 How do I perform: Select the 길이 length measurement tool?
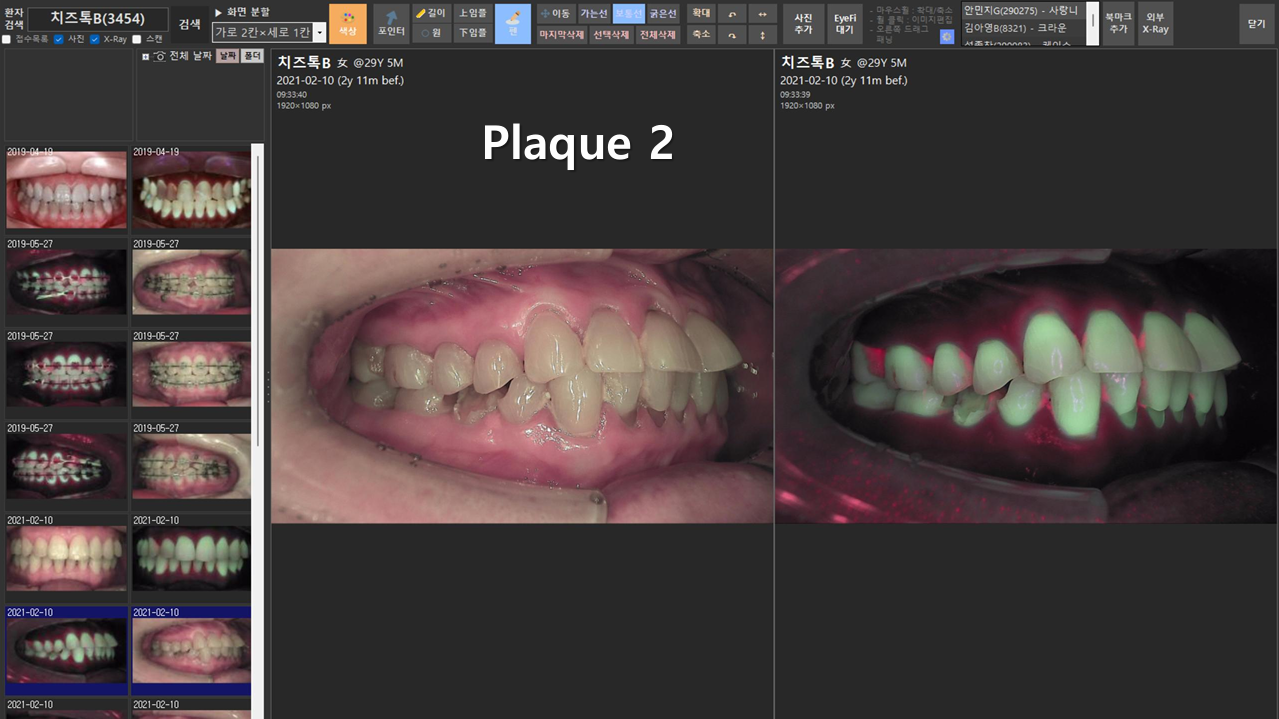click(x=431, y=13)
